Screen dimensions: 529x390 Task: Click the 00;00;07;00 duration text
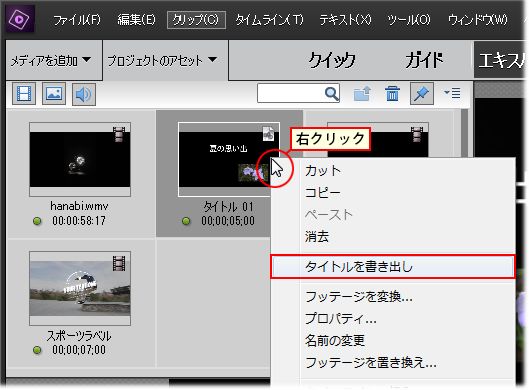pyautogui.click(x=79, y=350)
